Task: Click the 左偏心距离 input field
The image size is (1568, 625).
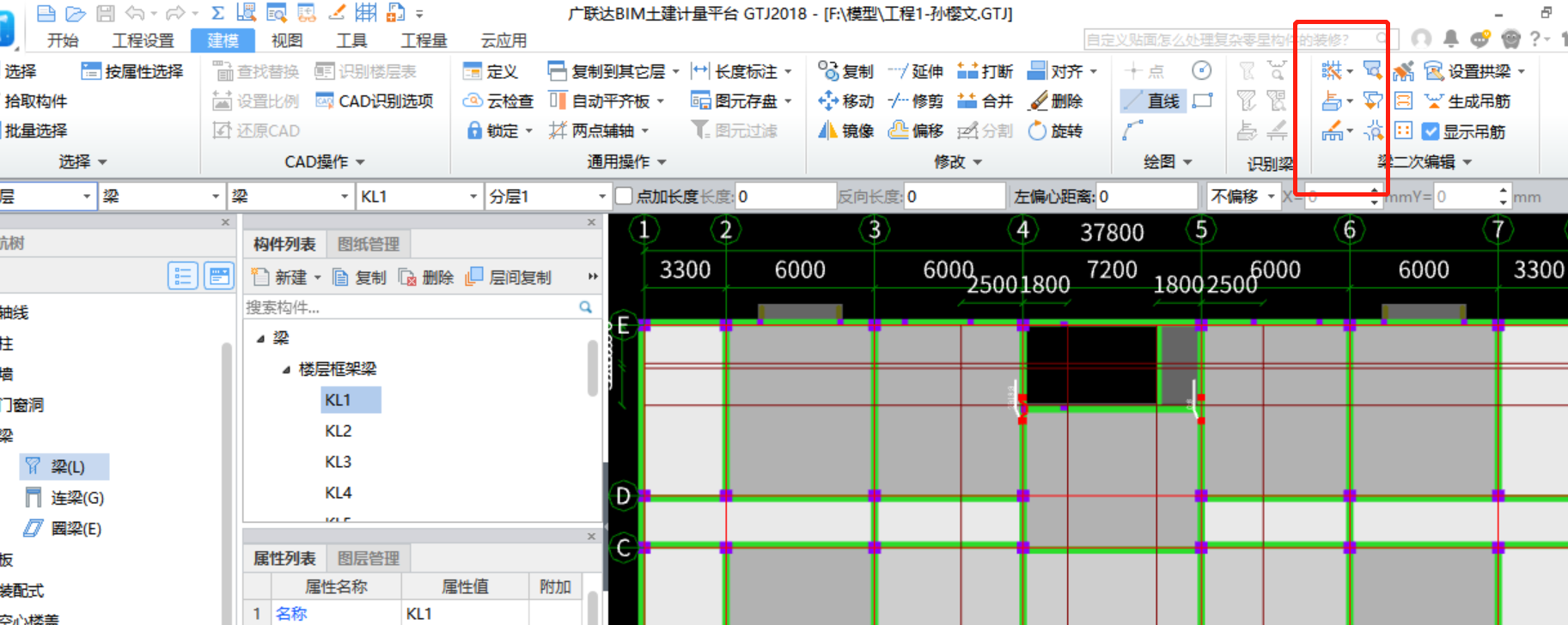Action: point(1146,197)
